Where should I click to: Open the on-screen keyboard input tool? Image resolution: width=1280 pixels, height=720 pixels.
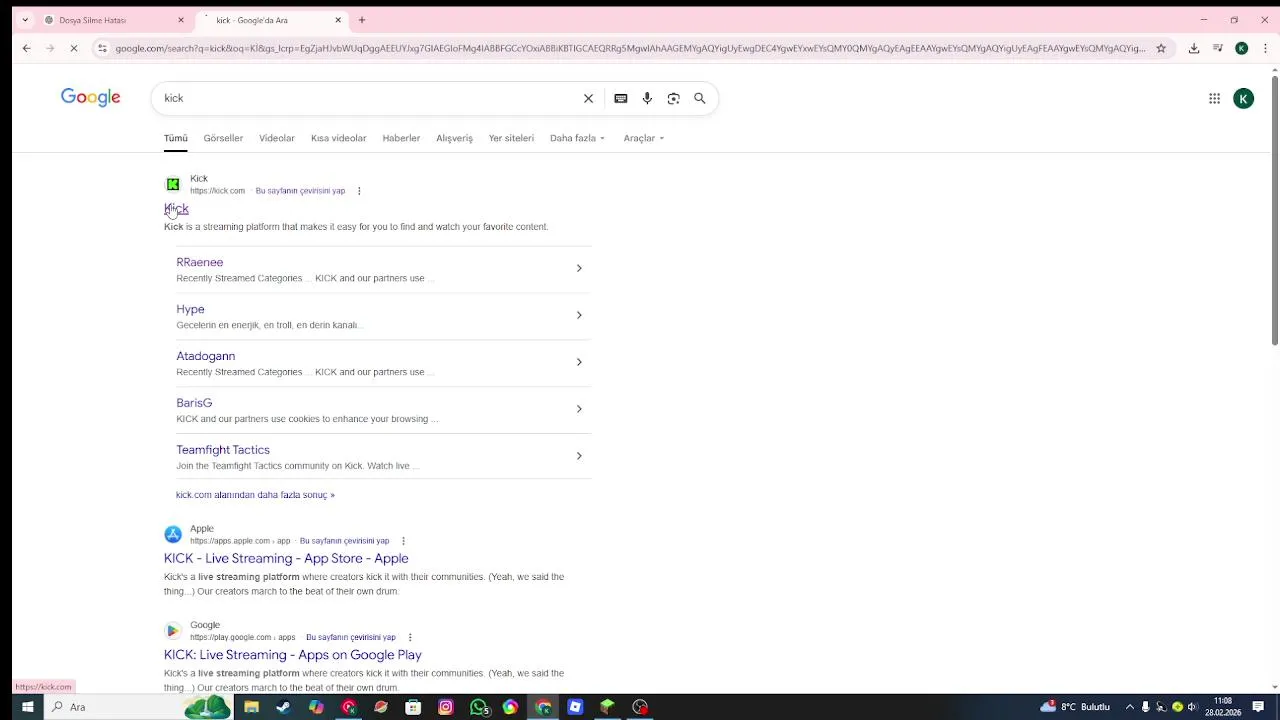pos(621,98)
